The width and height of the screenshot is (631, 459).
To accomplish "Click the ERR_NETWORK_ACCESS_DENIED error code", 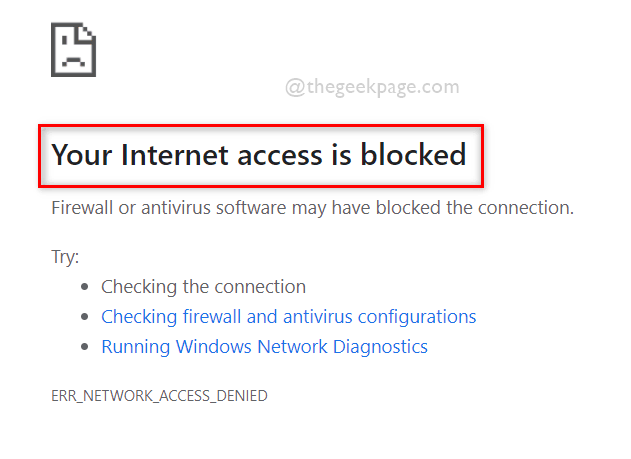I will coord(159,396).
